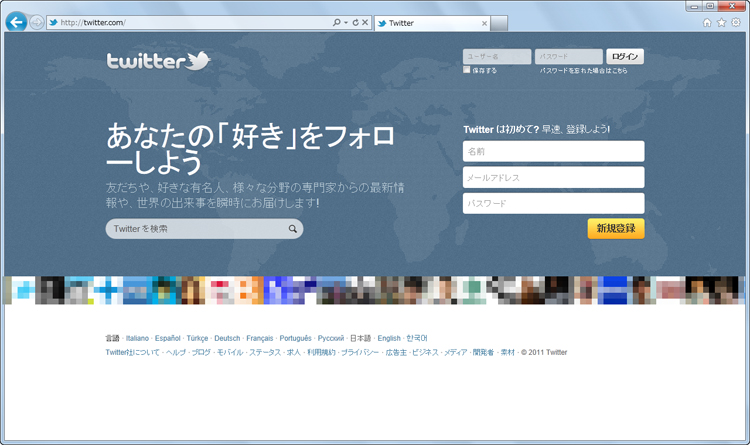The image size is (750, 445).
Task: Maximize the browser window
Action: point(710,6)
